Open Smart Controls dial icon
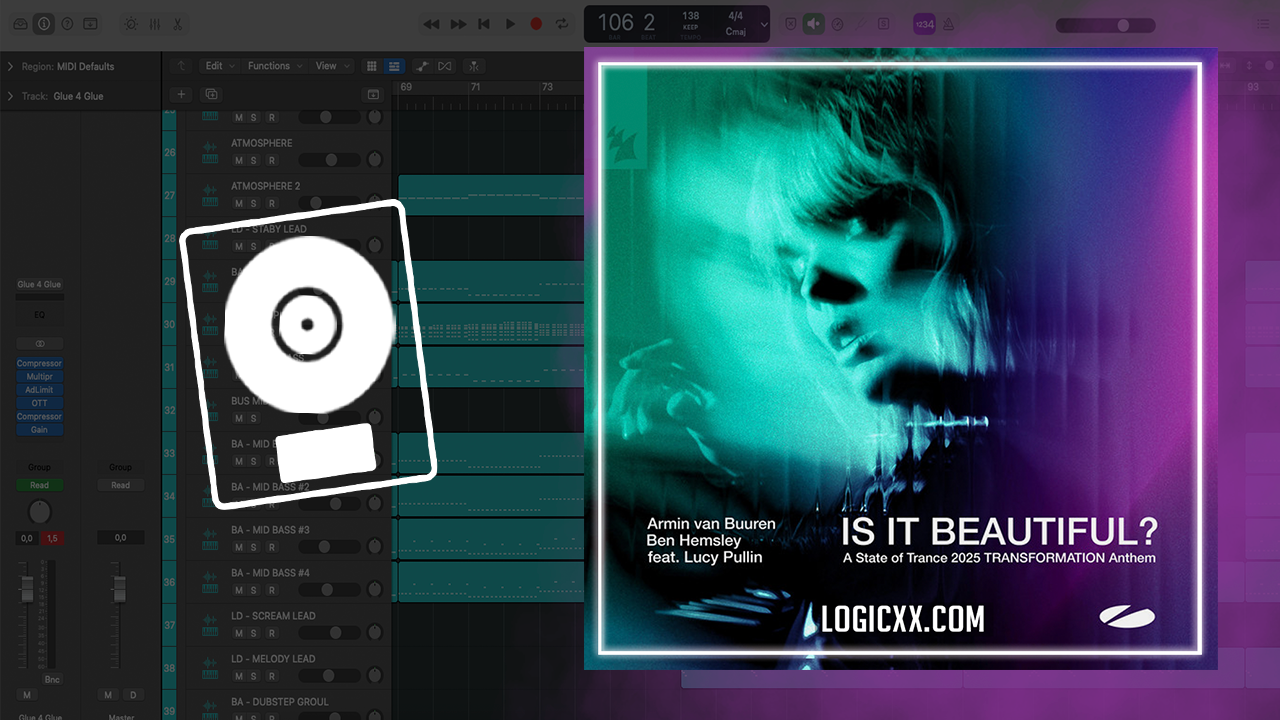This screenshot has width=1280, height=720. [131, 24]
